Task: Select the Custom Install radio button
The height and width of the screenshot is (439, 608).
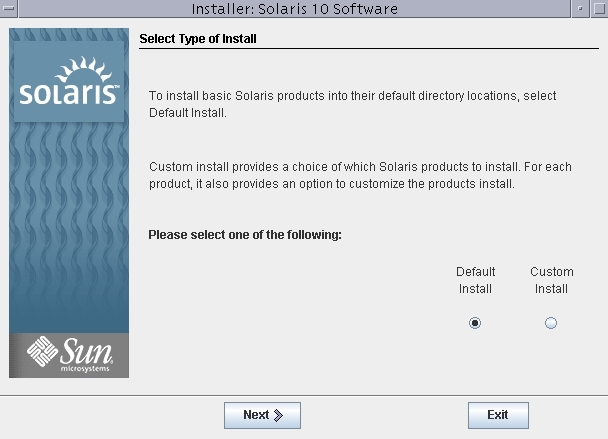Action: tap(551, 323)
